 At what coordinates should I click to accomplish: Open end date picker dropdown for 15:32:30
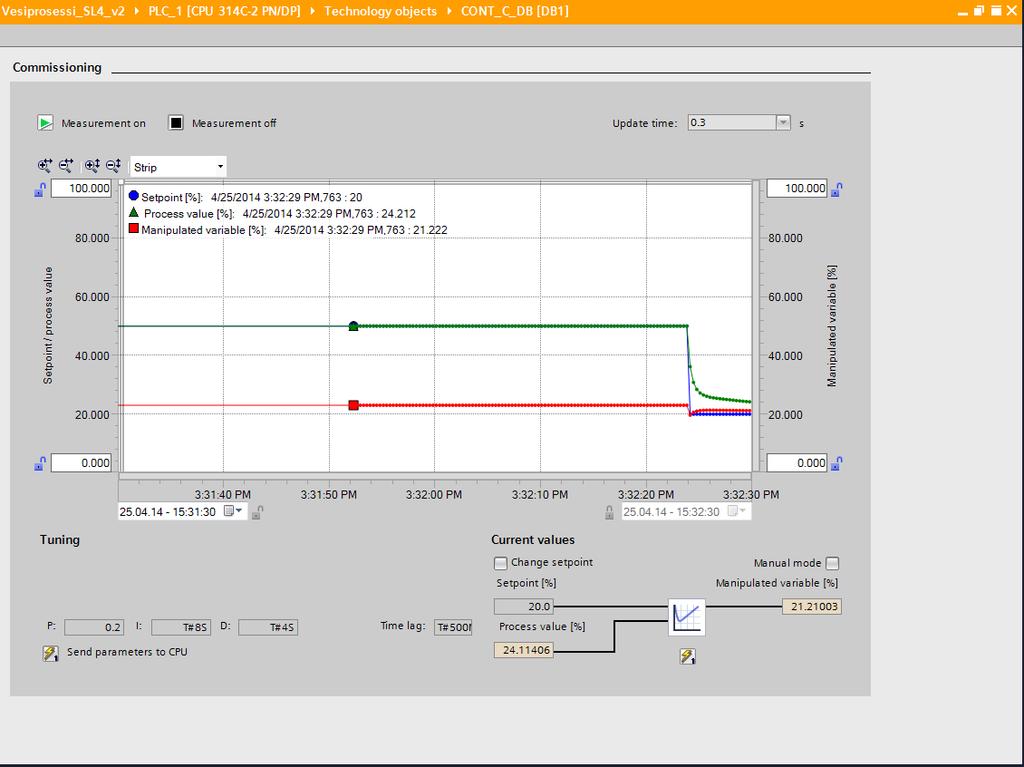[737, 511]
